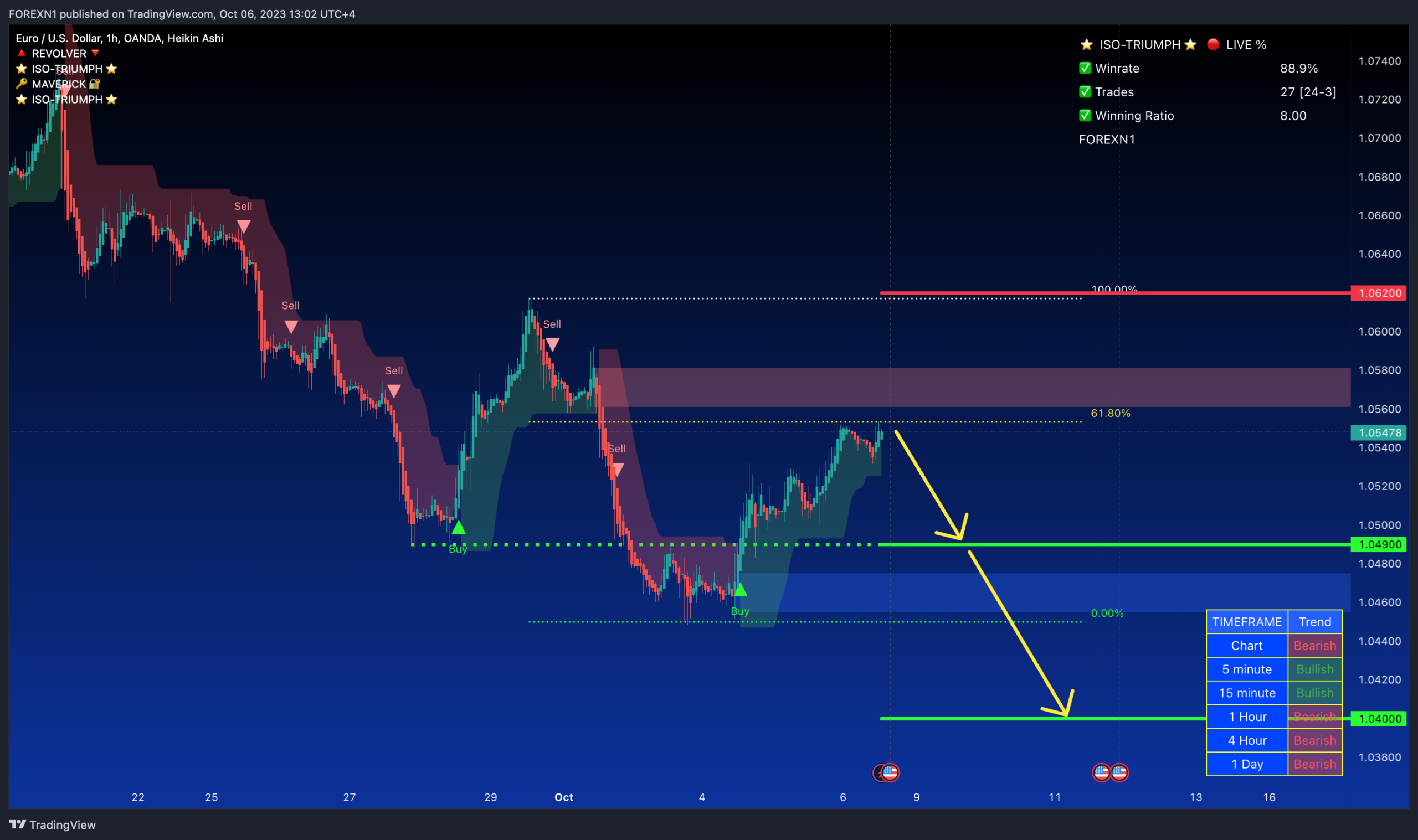This screenshot has height=840, width=1418.
Task: Click the lock icon after MAVERICK
Action: click(x=95, y=84)
